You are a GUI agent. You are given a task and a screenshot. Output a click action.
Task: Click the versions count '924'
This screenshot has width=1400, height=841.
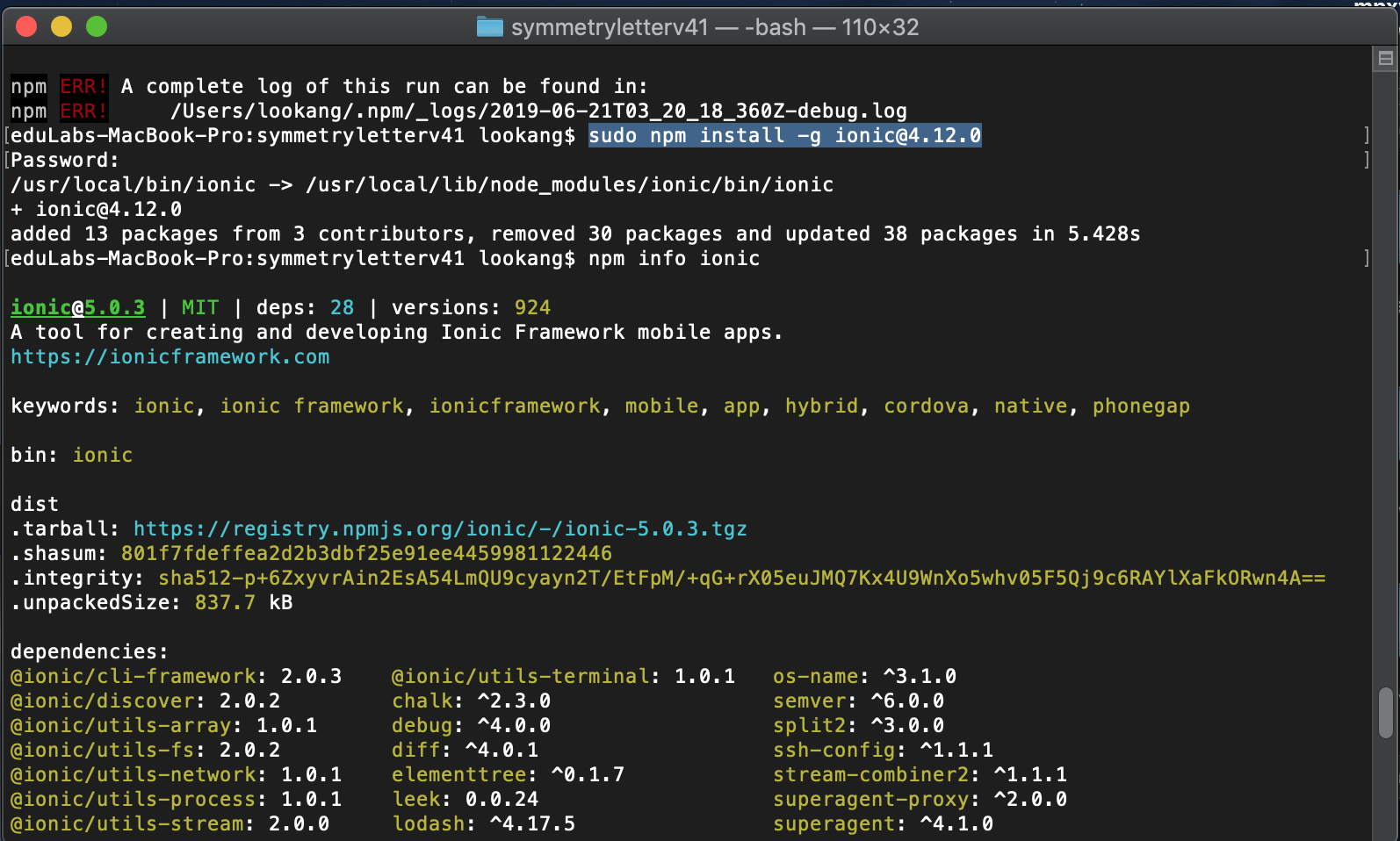pyautogui.click(x=533, y=308)
